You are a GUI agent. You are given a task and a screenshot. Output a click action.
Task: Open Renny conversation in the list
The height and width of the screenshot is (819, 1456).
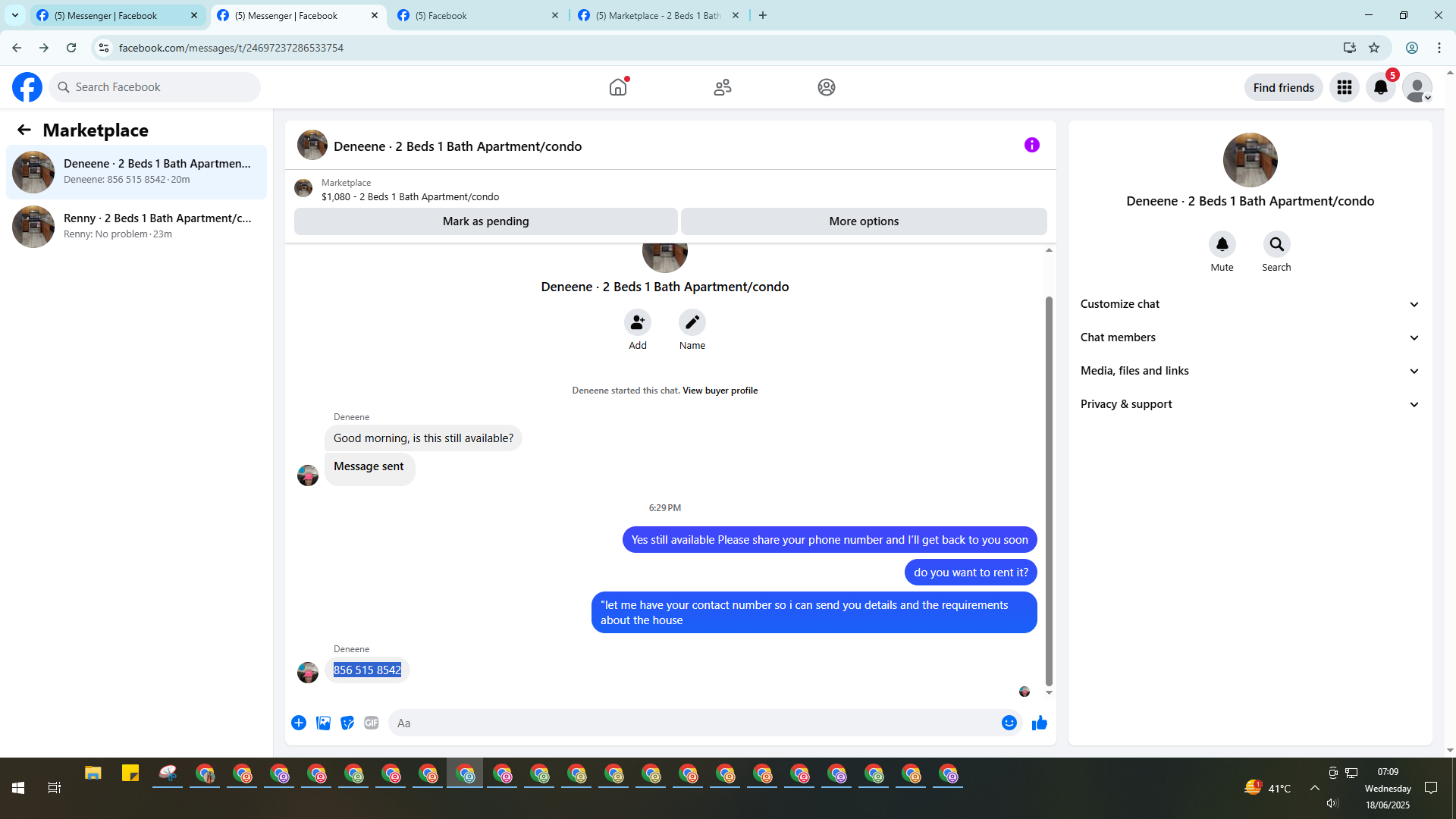(136, 227)
